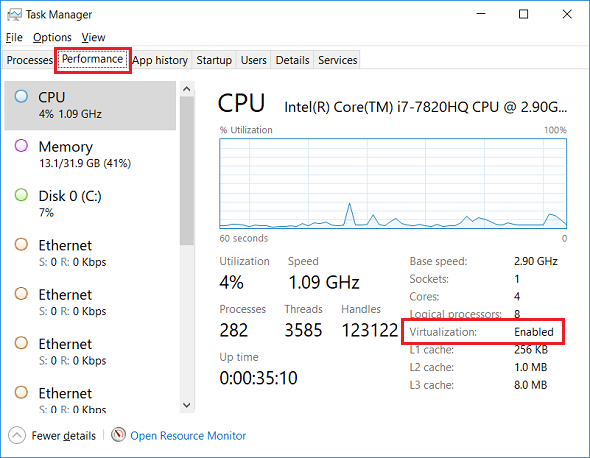Open the Details tab

(x=292, y=60)
